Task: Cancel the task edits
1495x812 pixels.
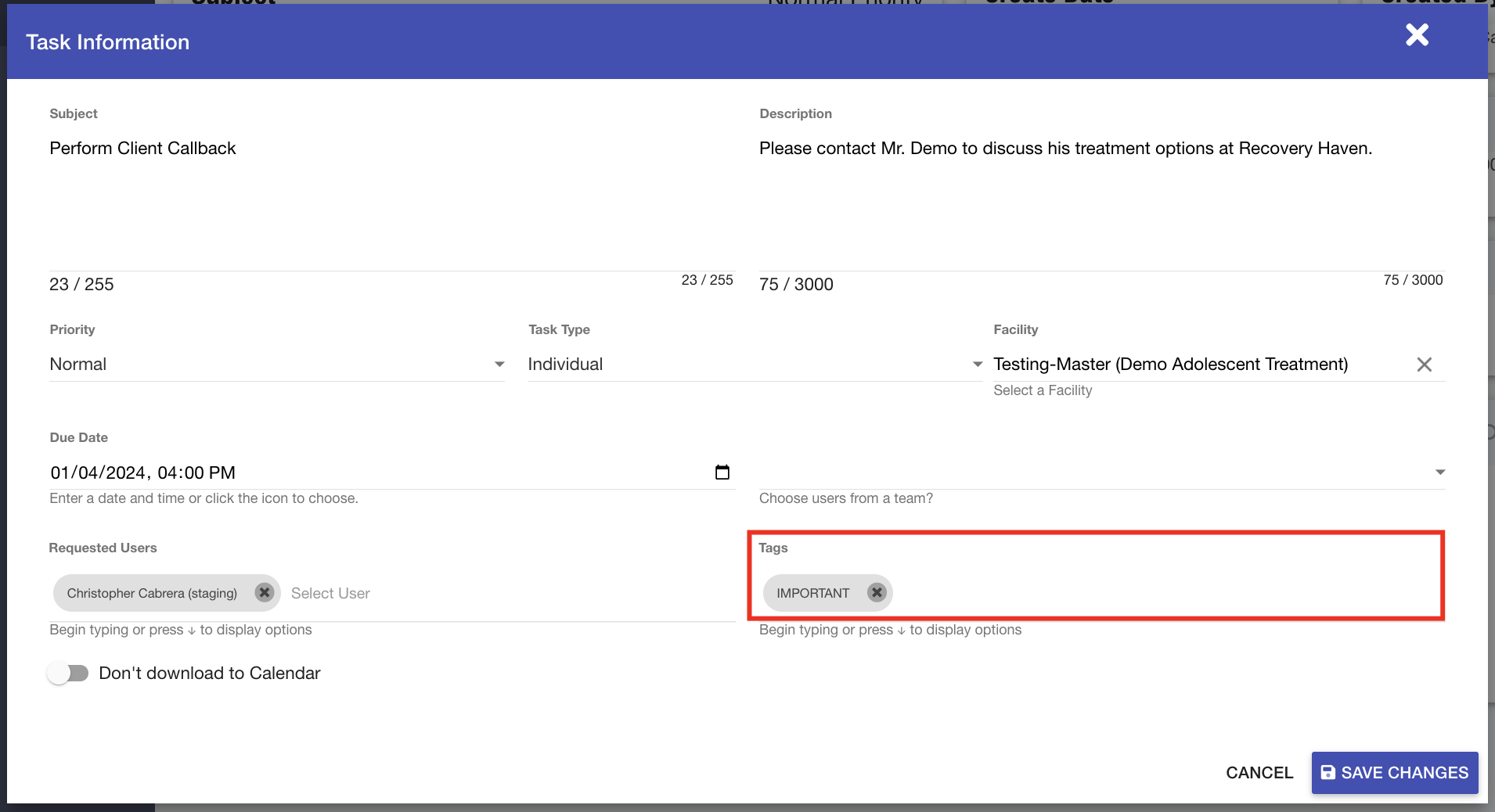Action: coord(1259,773)
